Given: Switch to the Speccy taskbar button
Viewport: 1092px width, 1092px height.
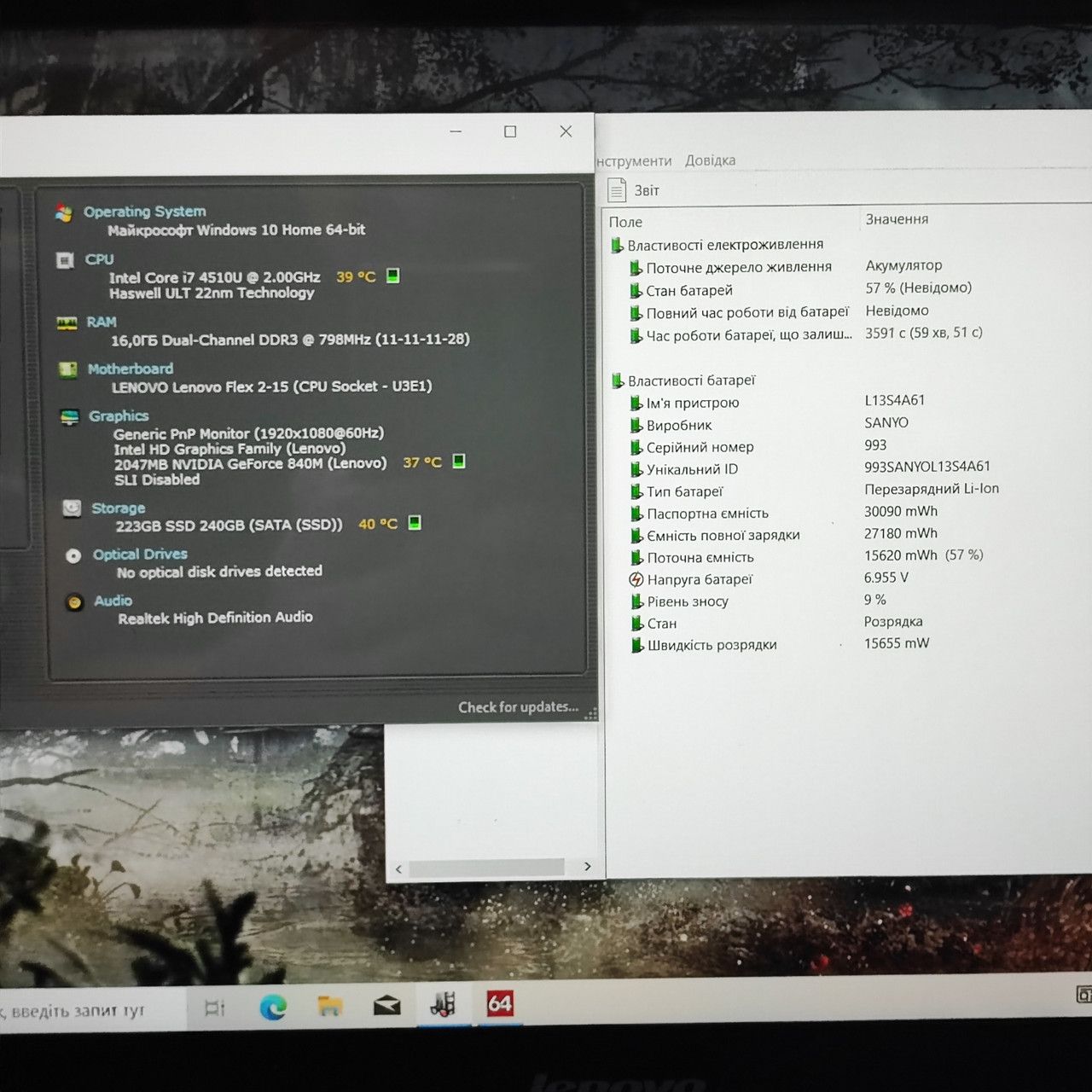Looking at the screenshot, I should tap(443, 1004).
